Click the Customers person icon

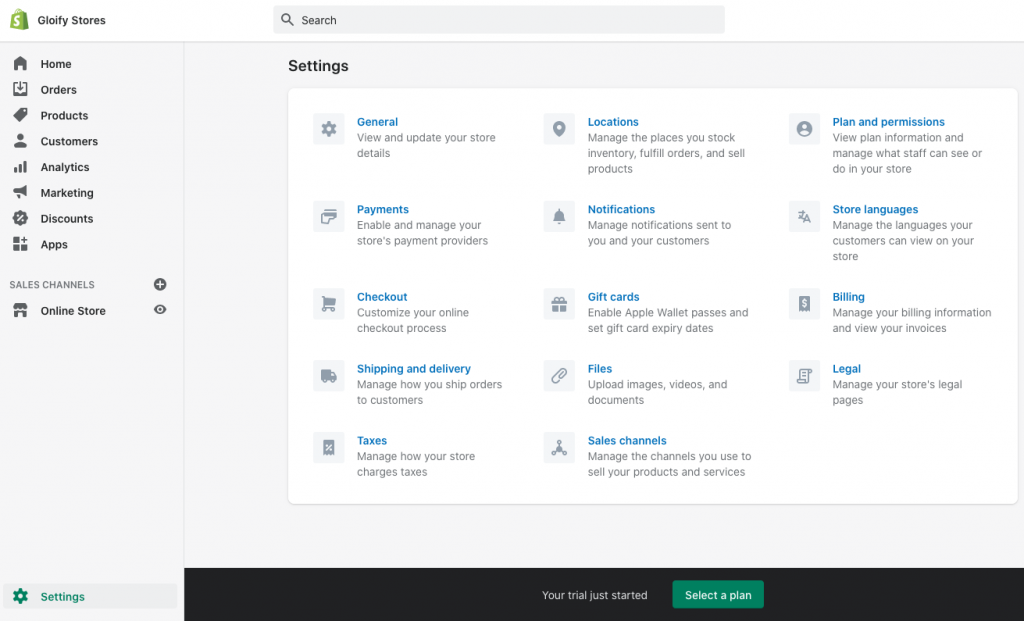click(x=20, y=140)
